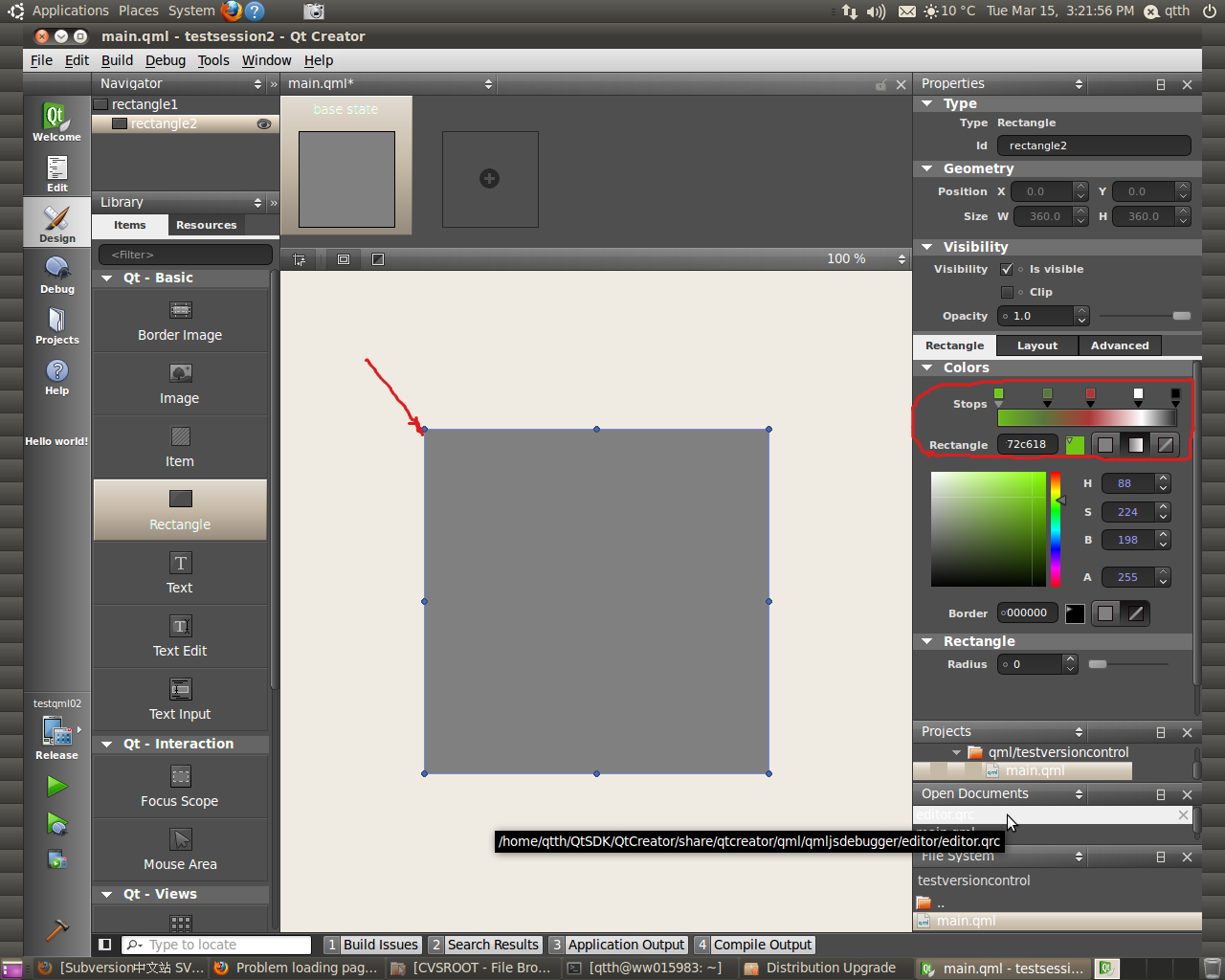Select the Text Edit library item

[180, 636]
